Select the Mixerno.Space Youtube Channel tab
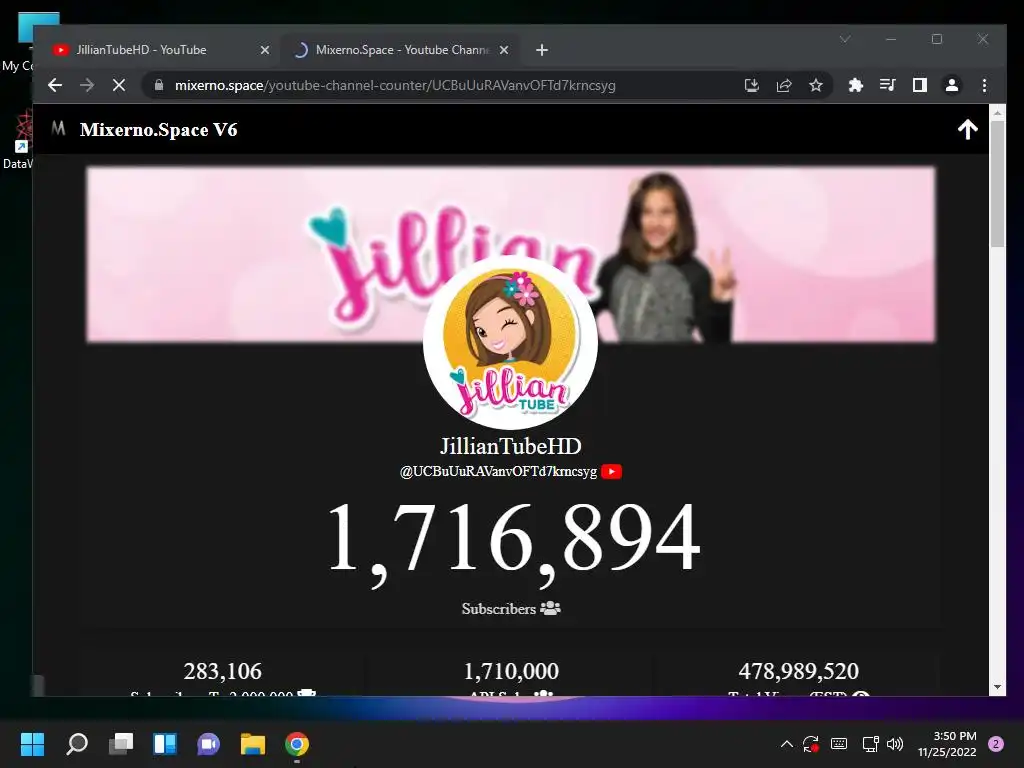 [x=402, y=50]
